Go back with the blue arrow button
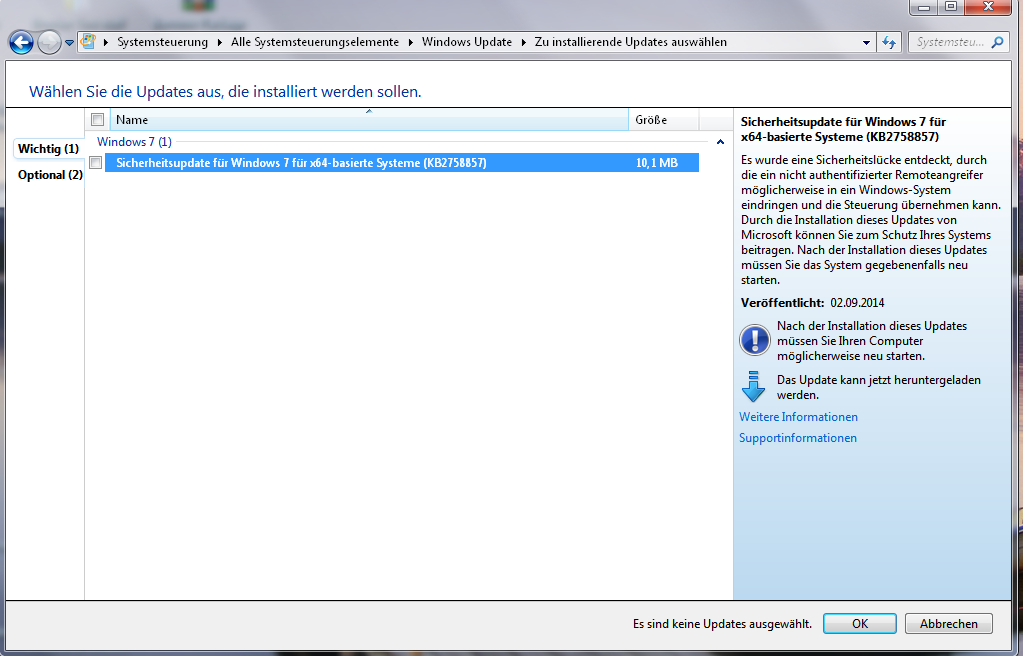1023x656 pixels. click(21, 43)
